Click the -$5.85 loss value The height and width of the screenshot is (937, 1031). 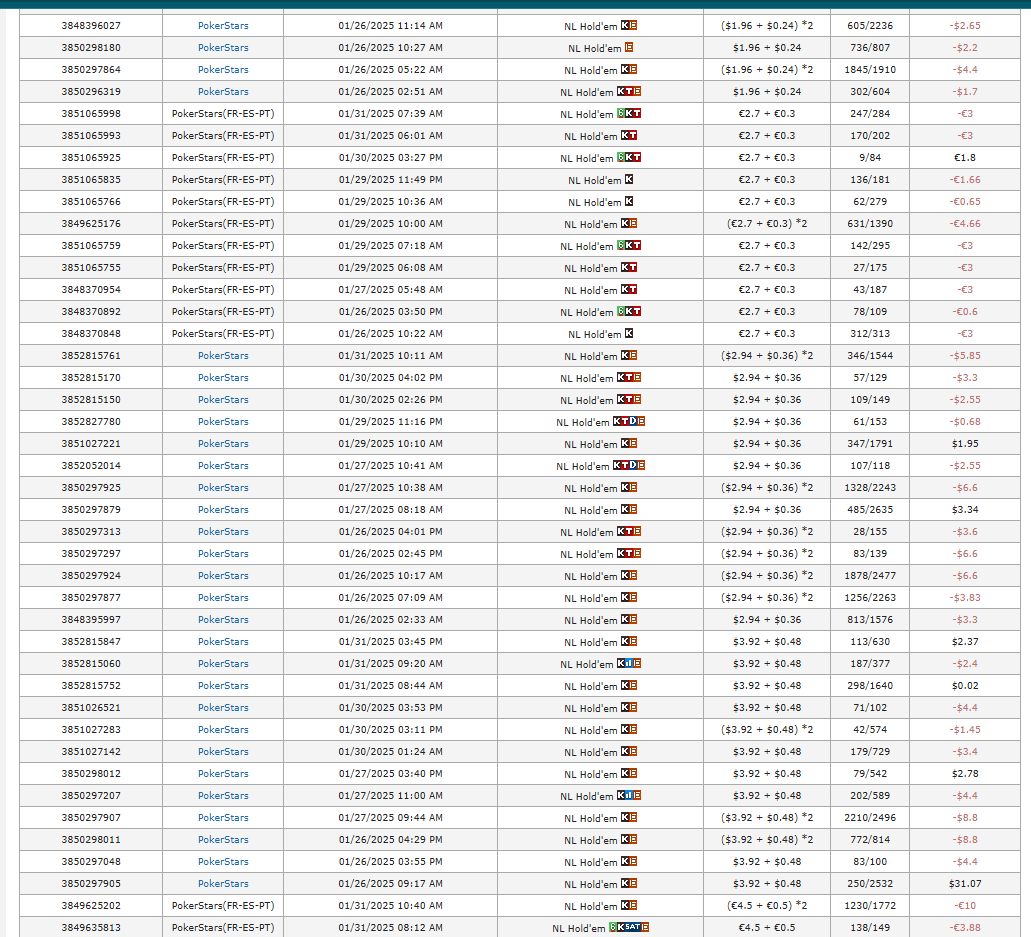pos(965,356)
